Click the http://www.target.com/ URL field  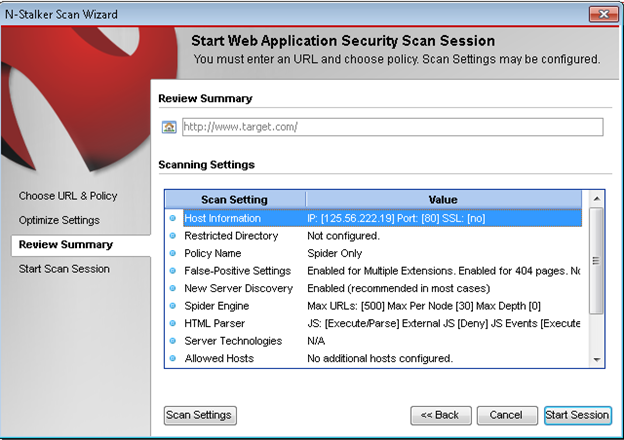click(390, 127)
